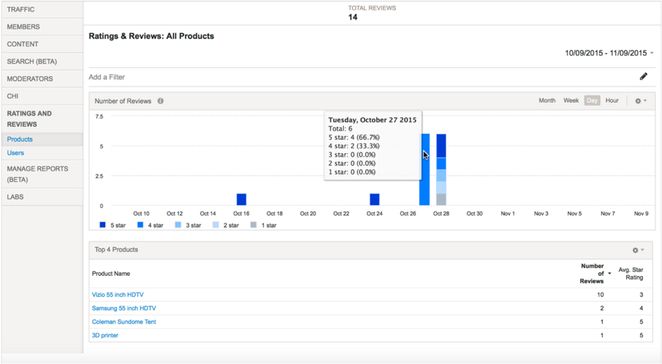The height and width of the screenshot is (364, 662).
Task: Click the Oct 28 stacked bar in chart
Action: (441, 170)
